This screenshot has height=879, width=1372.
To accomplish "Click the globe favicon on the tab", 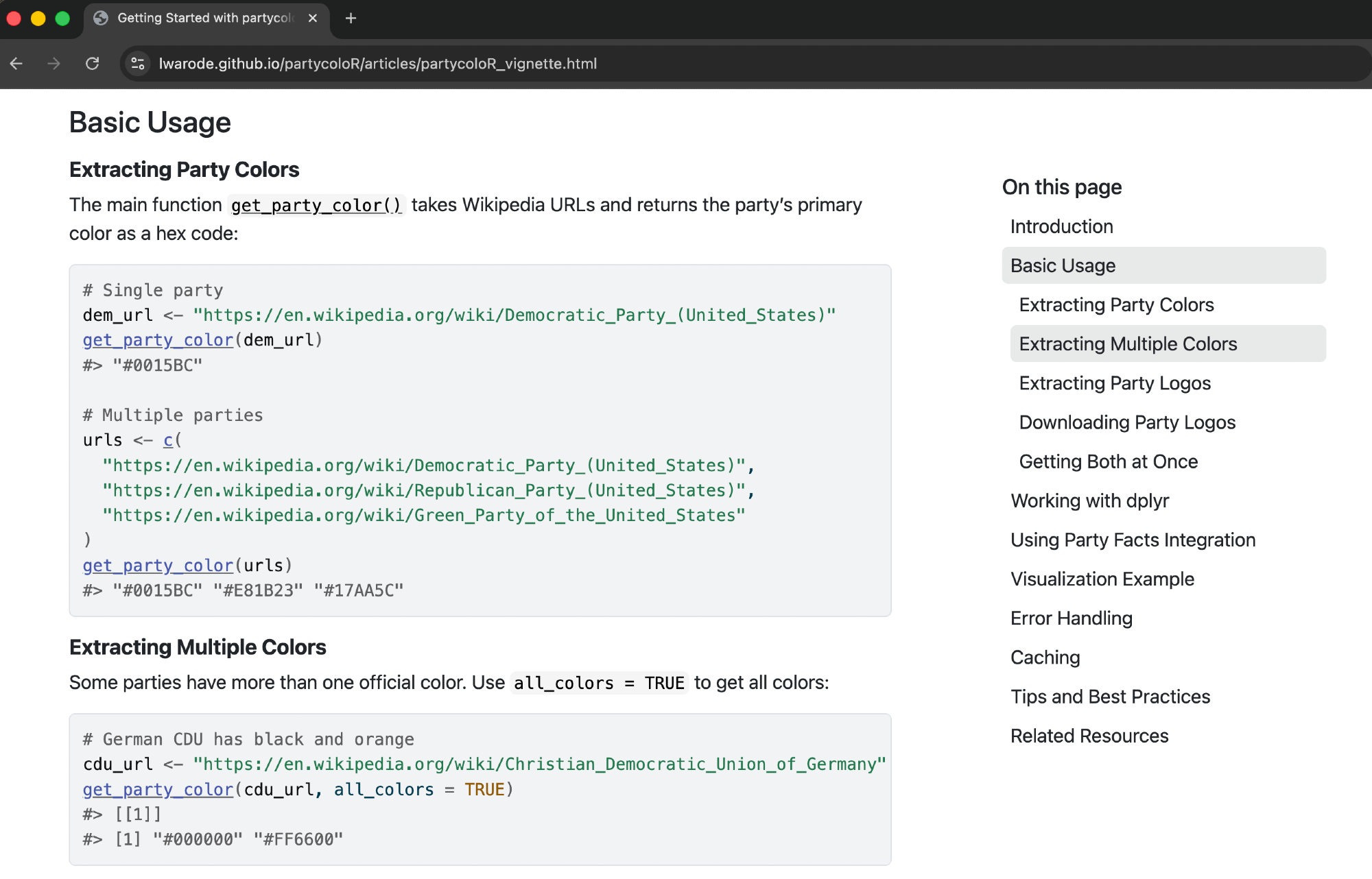I will point(101,19).
